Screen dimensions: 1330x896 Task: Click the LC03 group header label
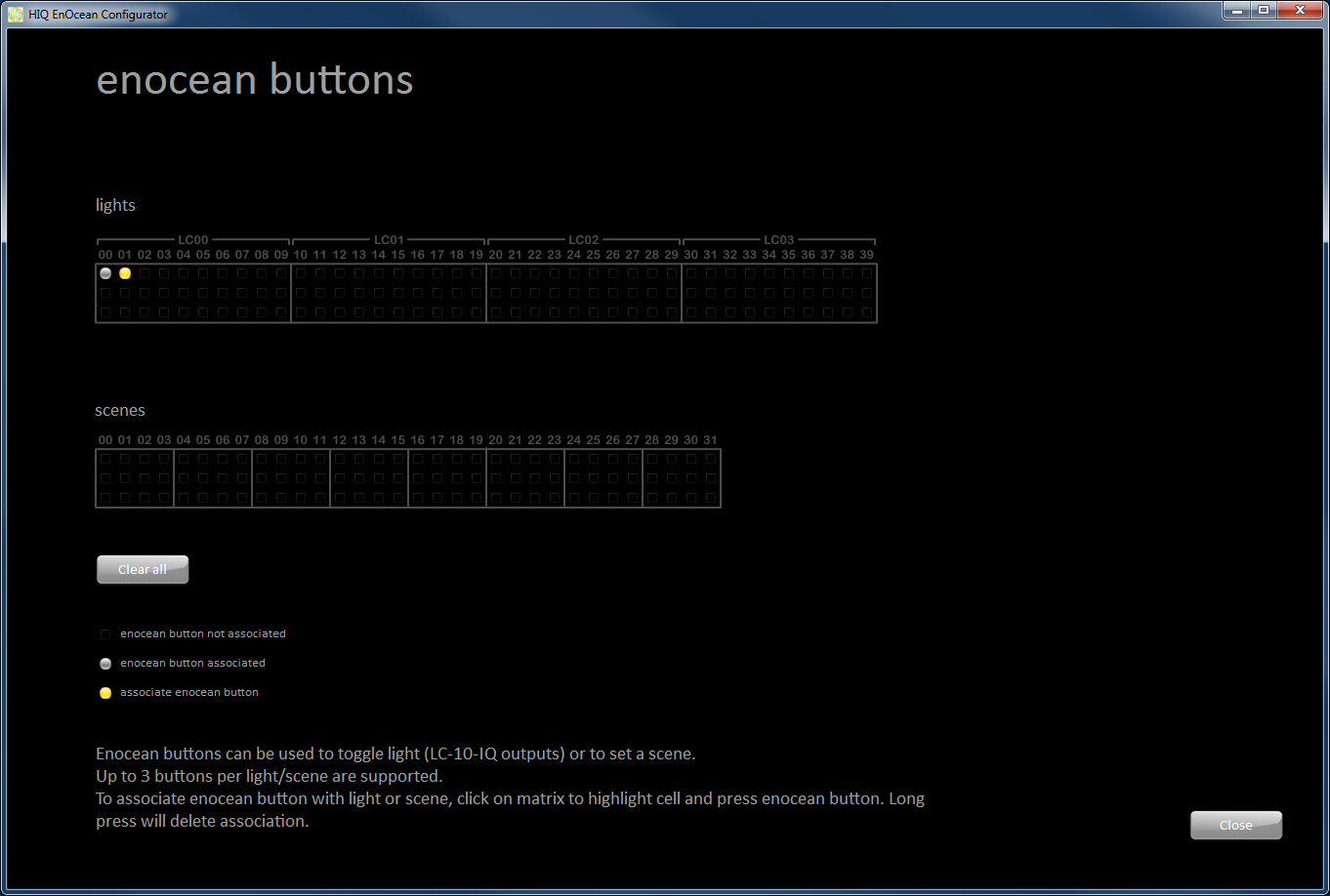click(x=779, y=240)
